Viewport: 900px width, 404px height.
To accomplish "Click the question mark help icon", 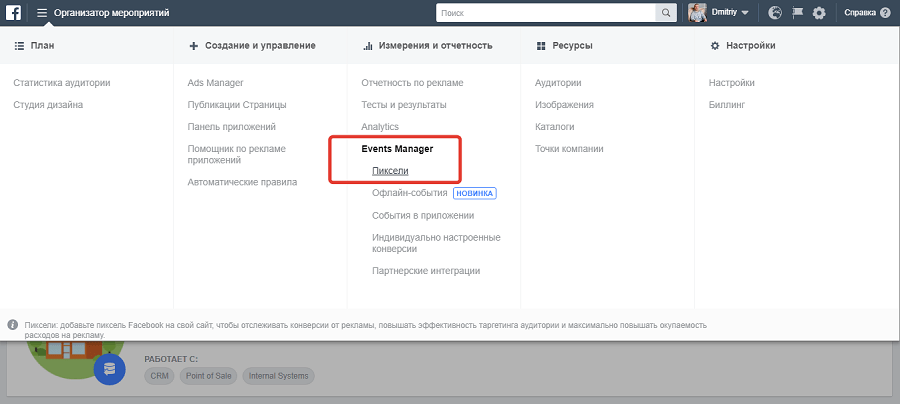I will (x=885, y=13).
